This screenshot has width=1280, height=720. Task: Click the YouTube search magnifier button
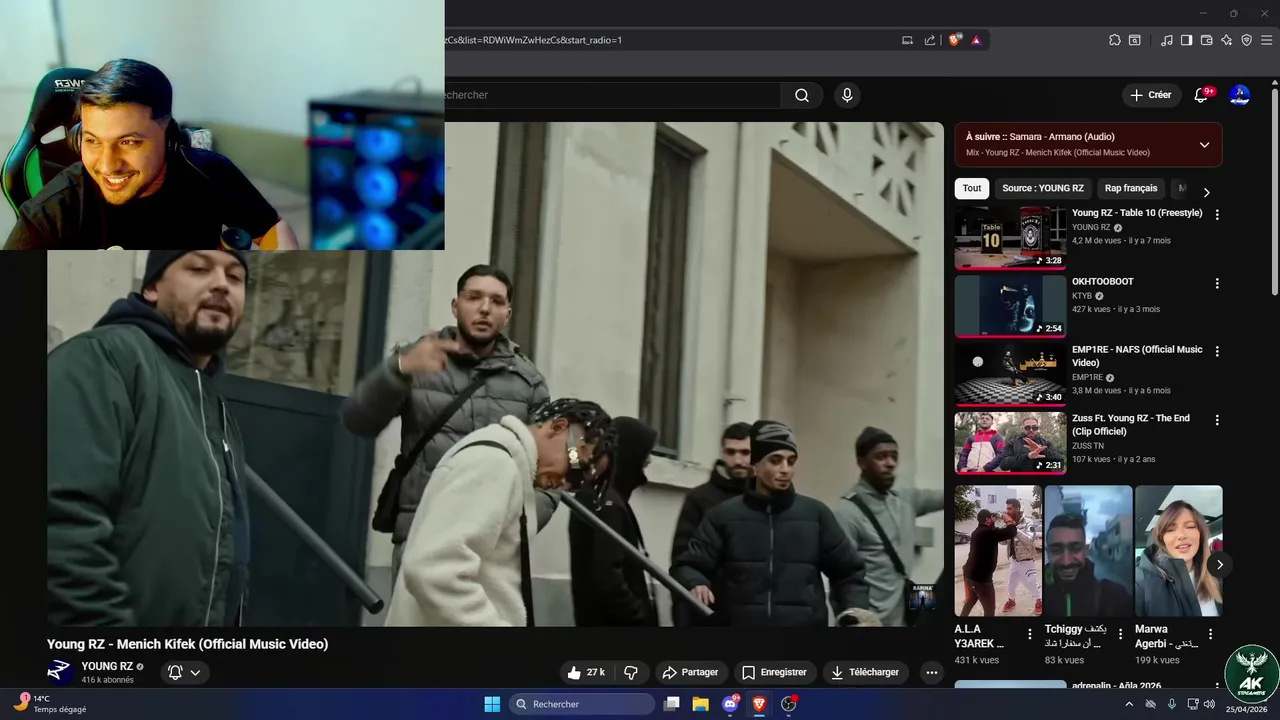point(802,95)
